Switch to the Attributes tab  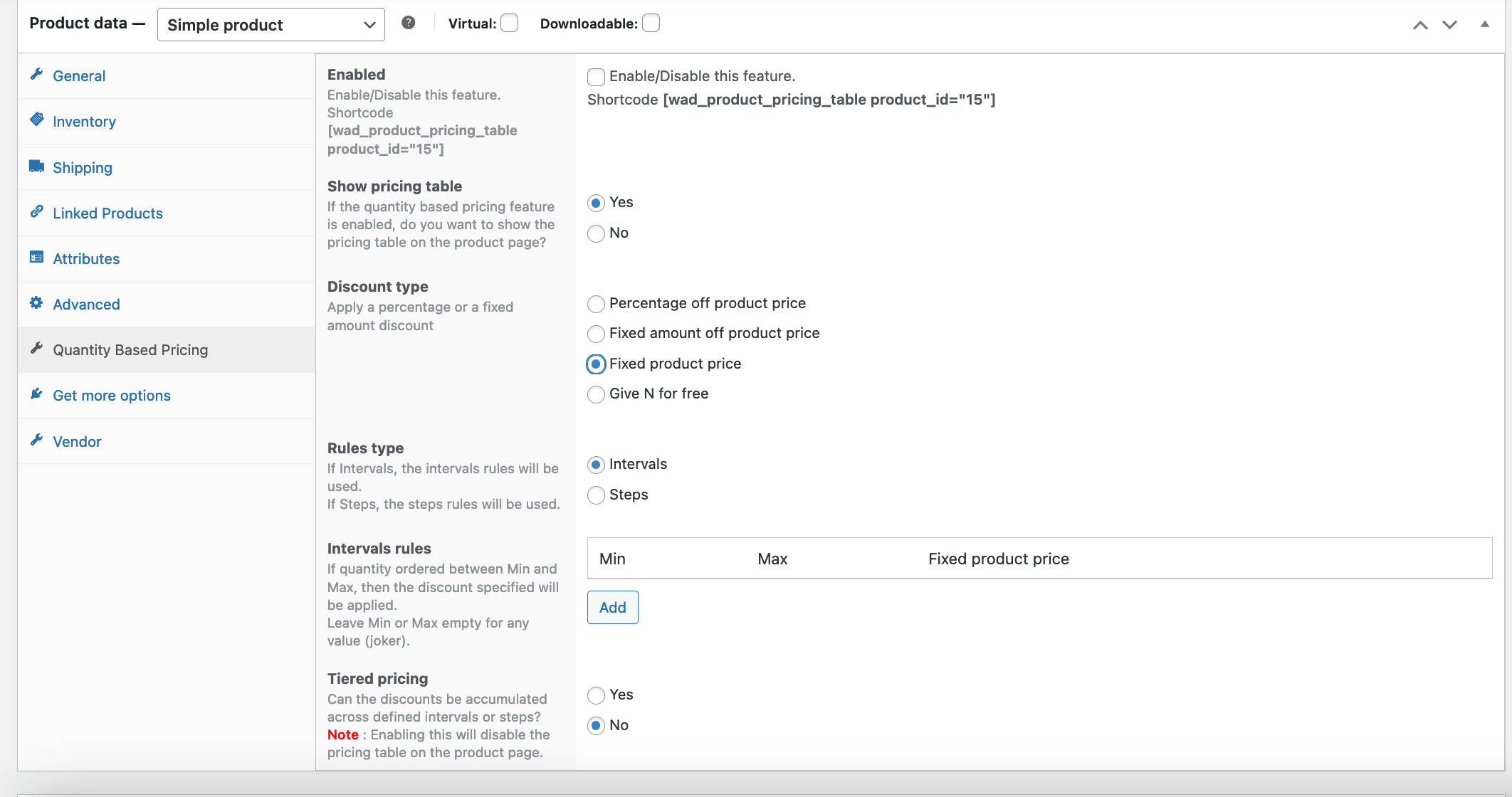pos(167,258)
